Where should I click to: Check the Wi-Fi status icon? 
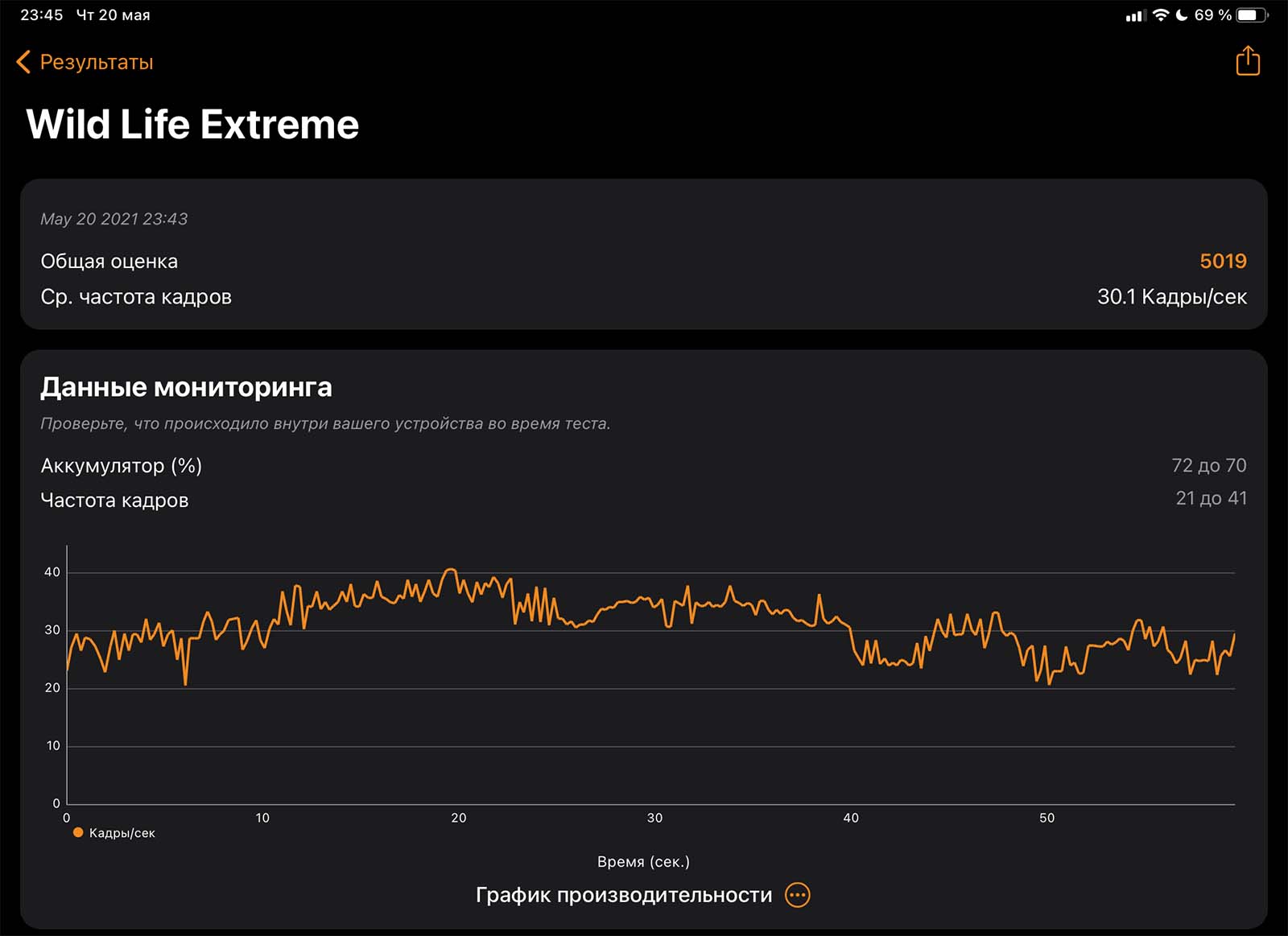point(1160,15)
